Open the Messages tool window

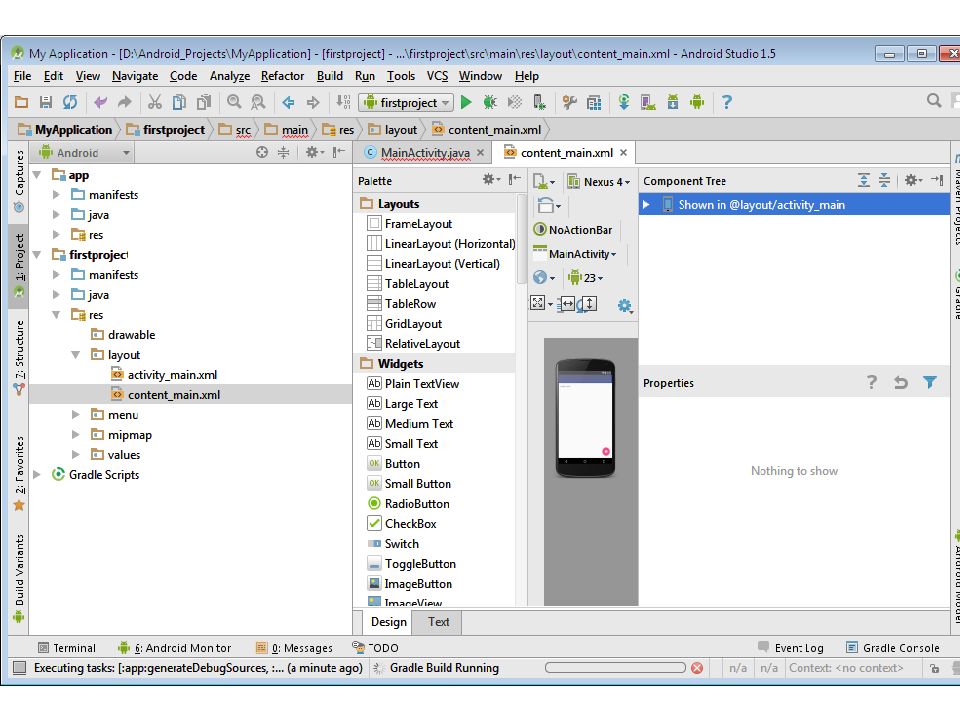click(294, 648)
